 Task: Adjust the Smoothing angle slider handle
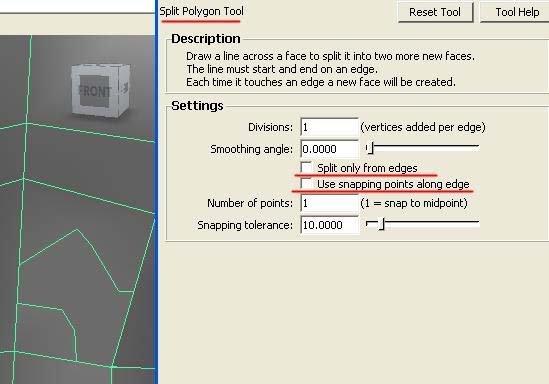click(x=370, y=148)
